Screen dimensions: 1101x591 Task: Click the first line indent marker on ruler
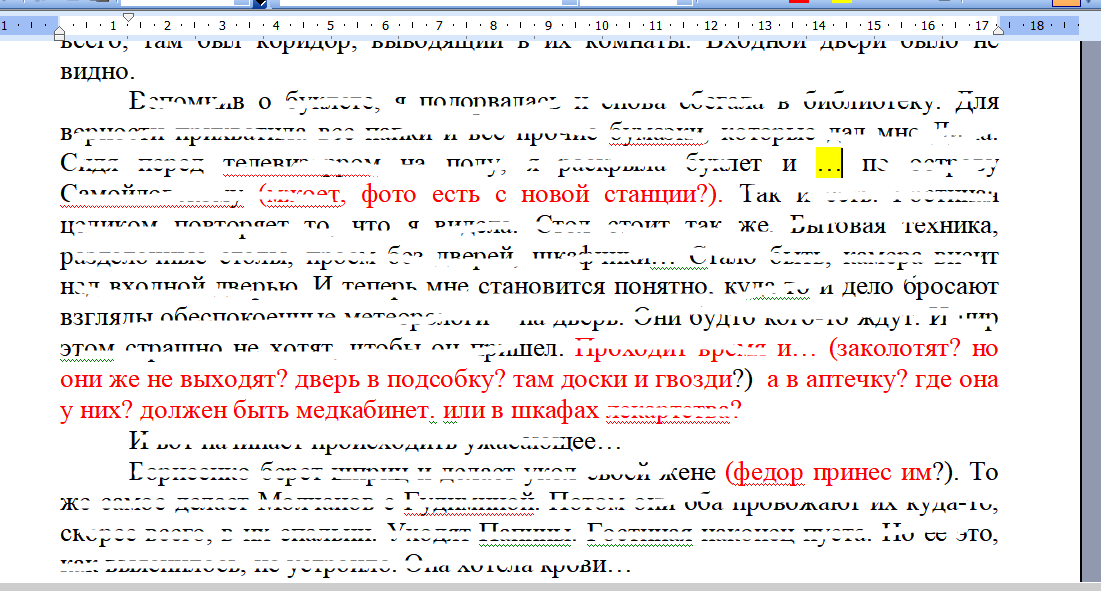point(128,18)
